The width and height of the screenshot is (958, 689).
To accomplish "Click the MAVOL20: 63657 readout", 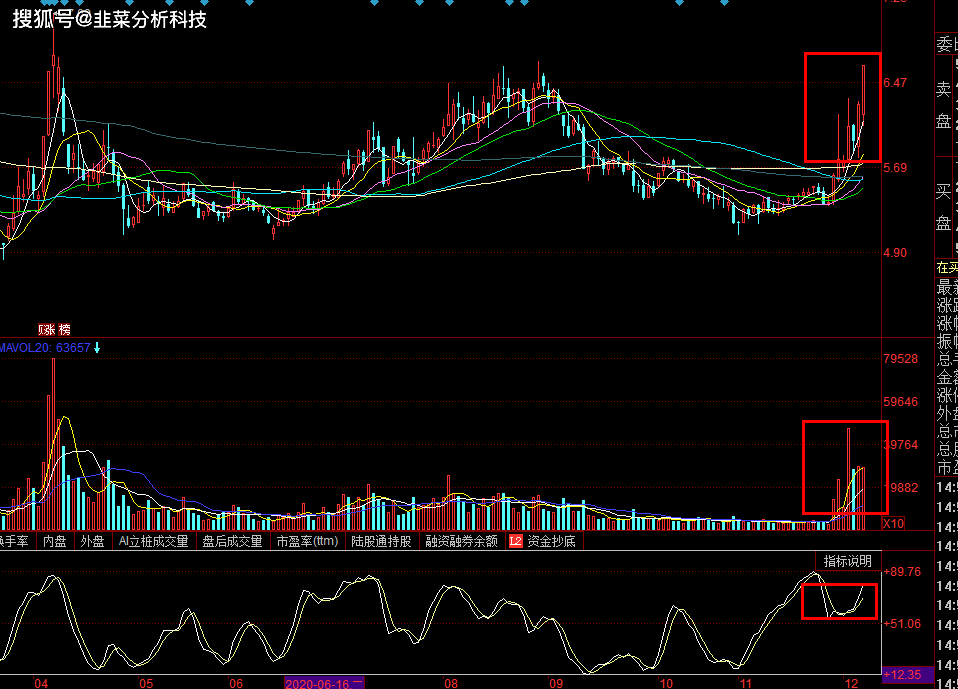I will 45,348.
